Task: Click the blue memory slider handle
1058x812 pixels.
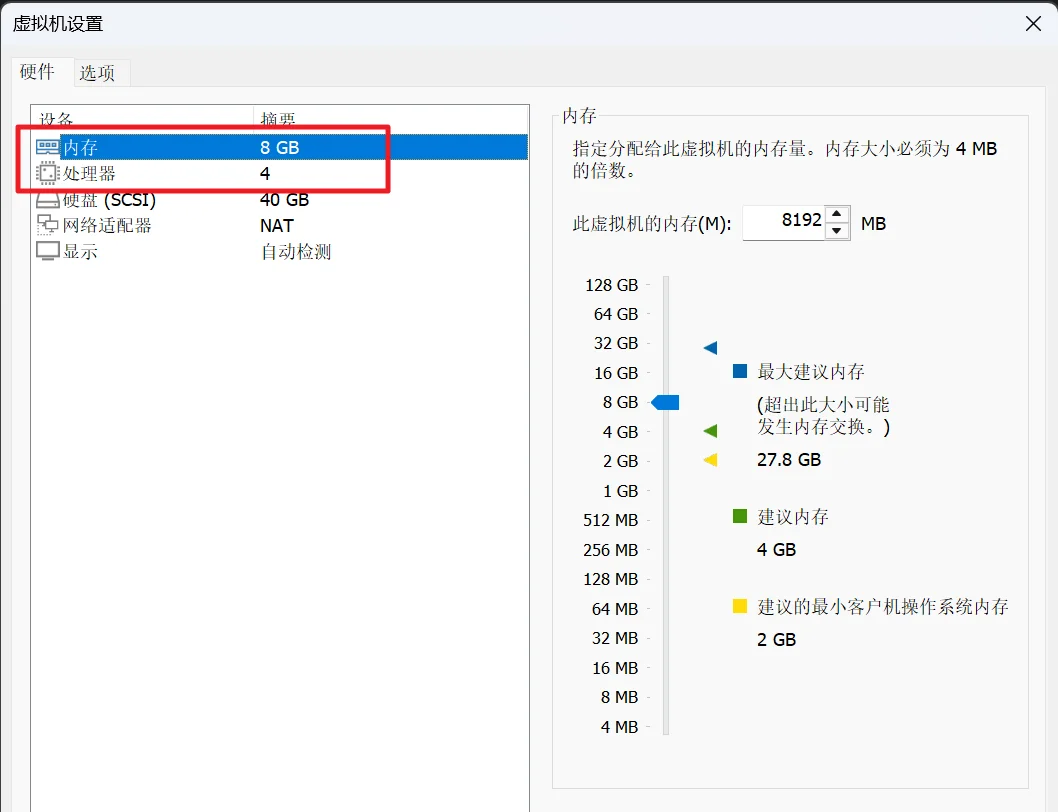Action: click(x=665, y=402)
